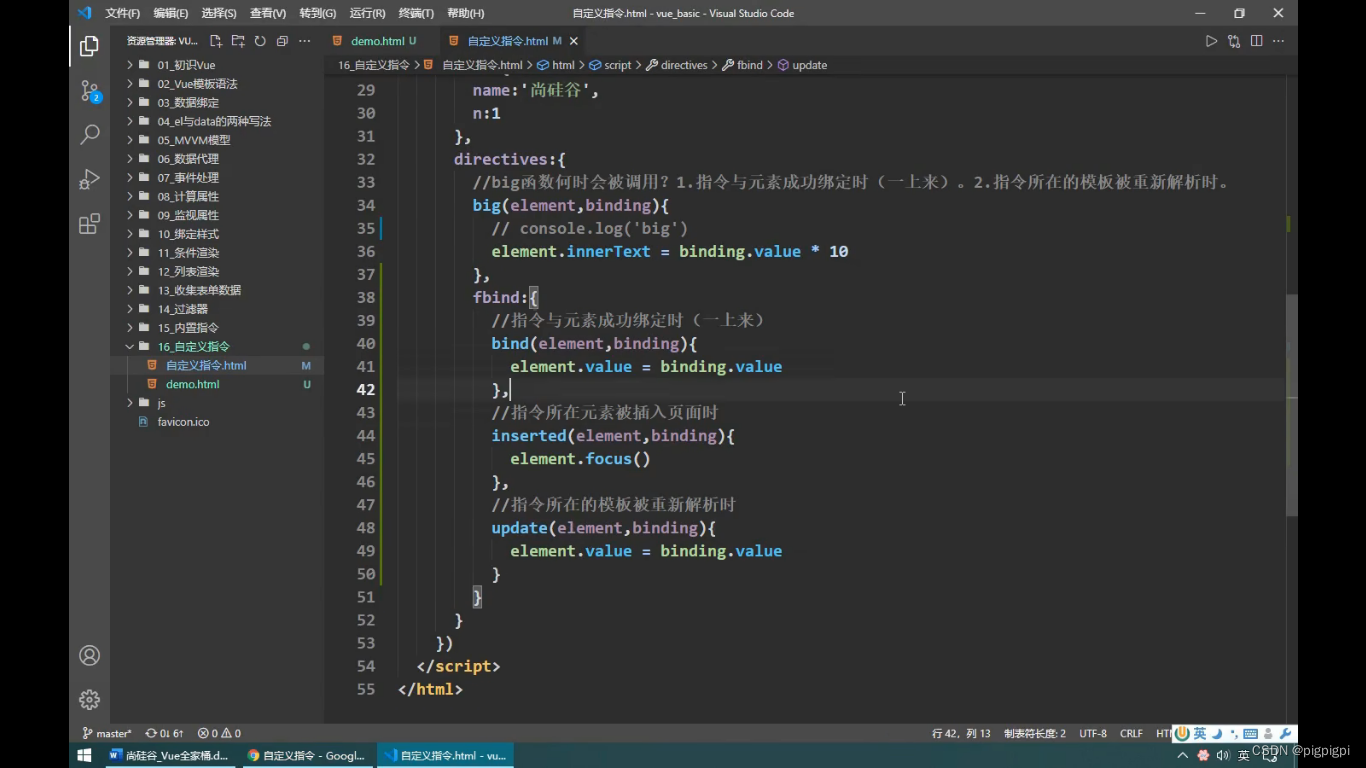Image resolution: width=1366 pixels, height=768 pixels.
Task: Open the 选择(S) menu
Action: [219, 13]
